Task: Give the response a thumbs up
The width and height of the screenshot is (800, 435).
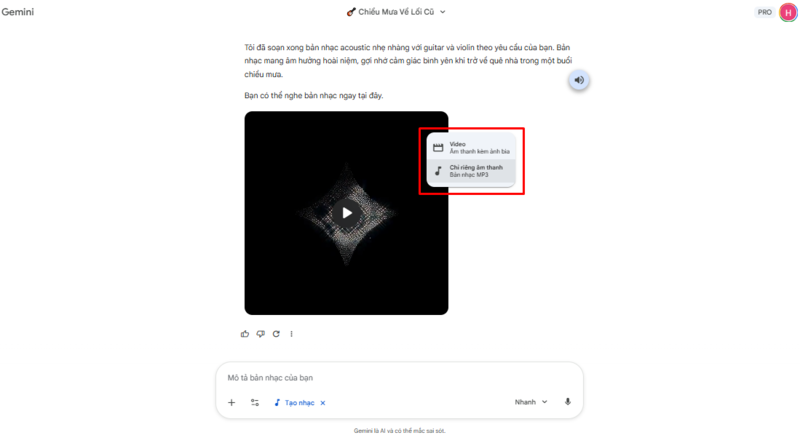Action: (245, 334)
